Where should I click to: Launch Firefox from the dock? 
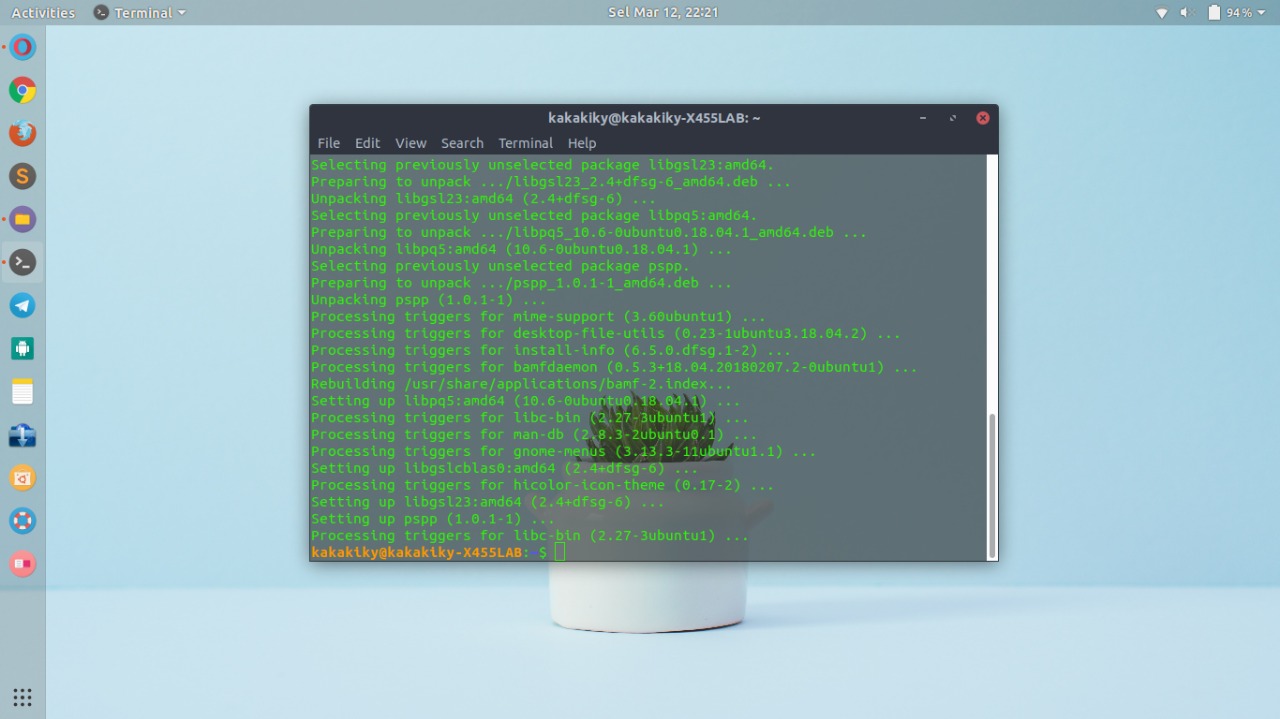coord(22,132)
